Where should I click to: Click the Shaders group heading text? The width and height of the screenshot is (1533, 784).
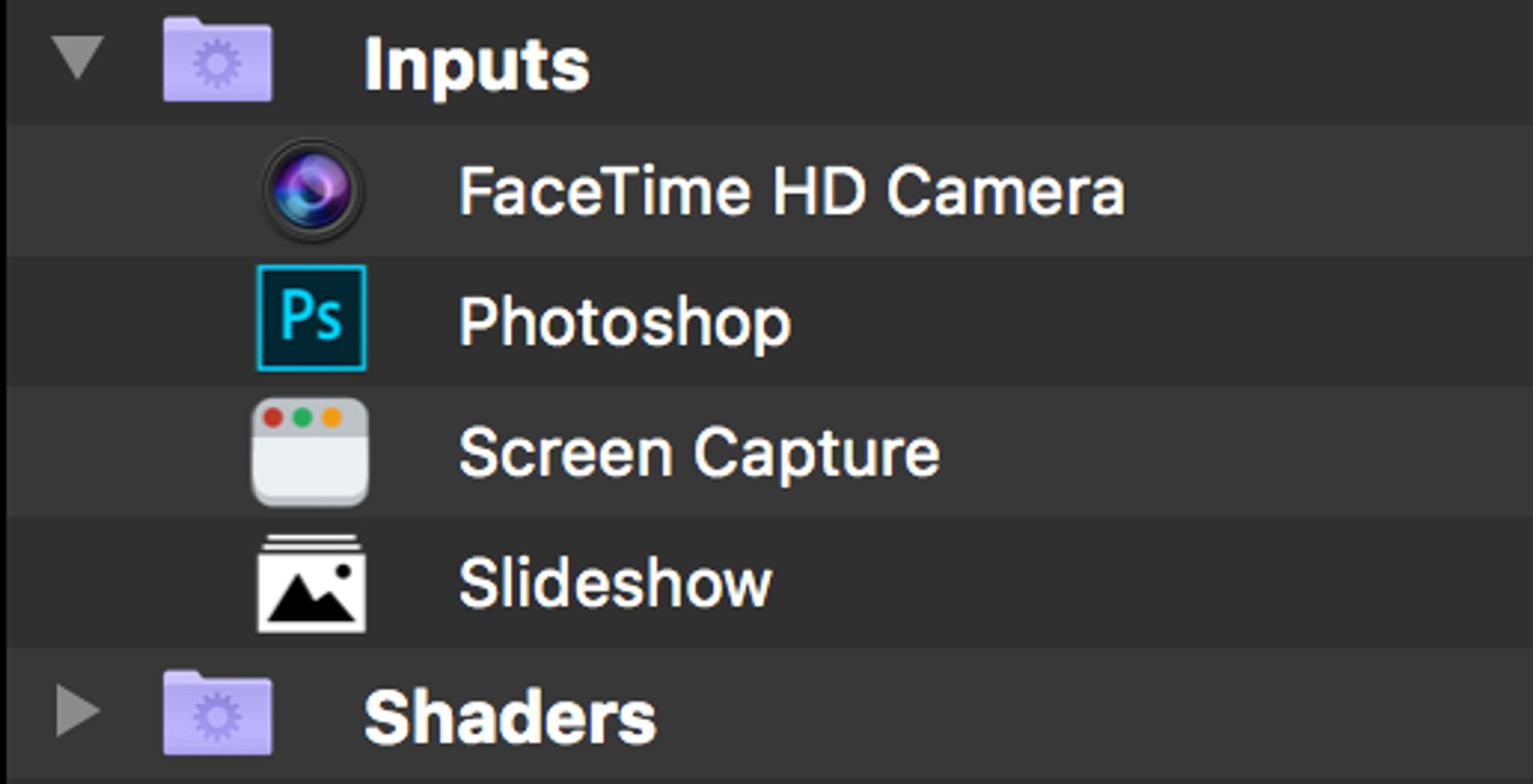(510, 717)
